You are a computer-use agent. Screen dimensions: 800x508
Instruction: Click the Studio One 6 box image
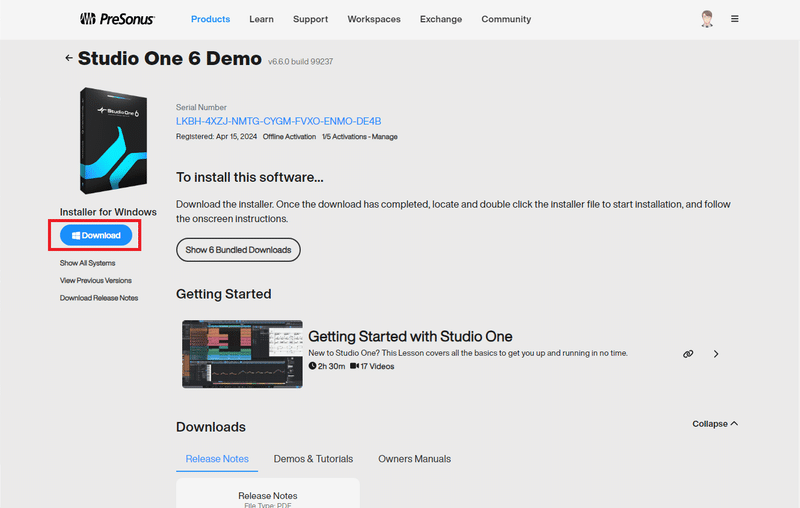point(113,141)
